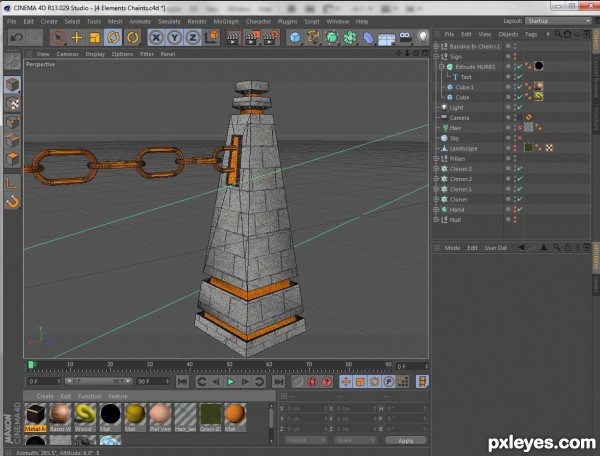Screen dimensions: 600x456
Task: Toggle the Y axis lock
Action: 174,37
